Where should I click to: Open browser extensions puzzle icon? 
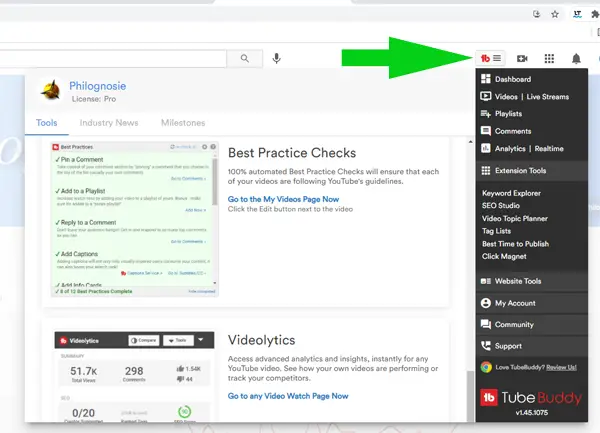(595, 15)
